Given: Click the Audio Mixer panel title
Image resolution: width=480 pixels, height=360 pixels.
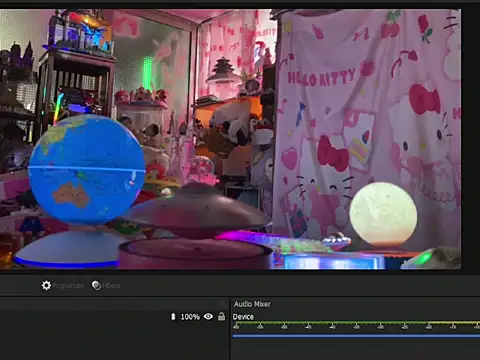Looking at the screenshot, I should click(252, 304).
